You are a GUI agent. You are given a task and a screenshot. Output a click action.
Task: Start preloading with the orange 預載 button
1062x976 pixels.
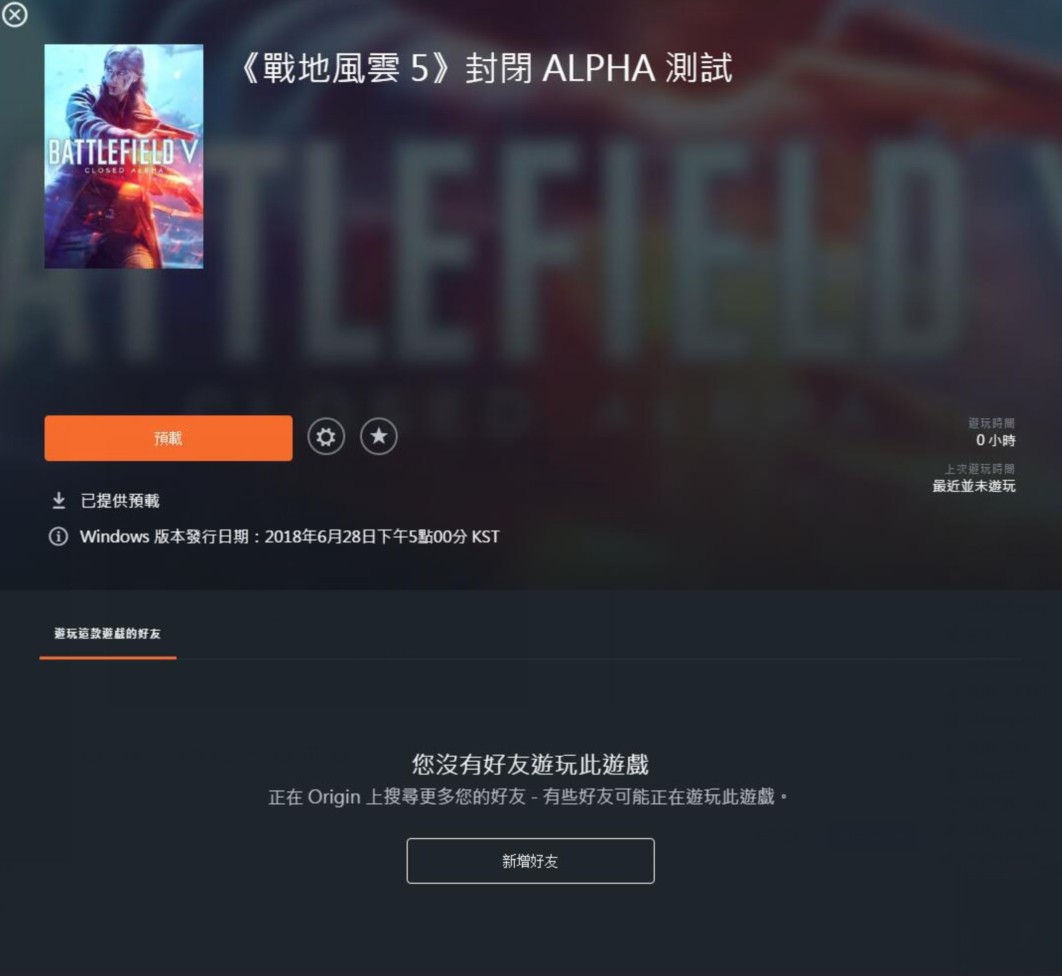[169, 438]
